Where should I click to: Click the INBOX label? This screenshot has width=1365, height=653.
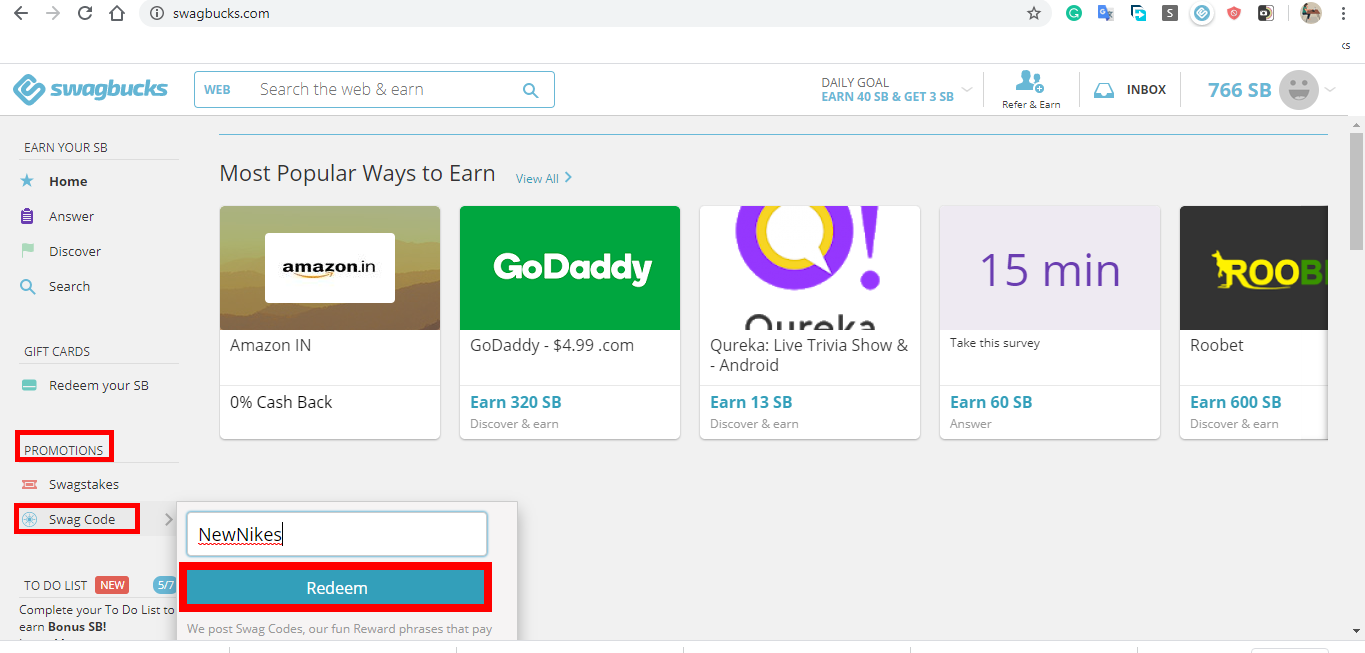1146,90
